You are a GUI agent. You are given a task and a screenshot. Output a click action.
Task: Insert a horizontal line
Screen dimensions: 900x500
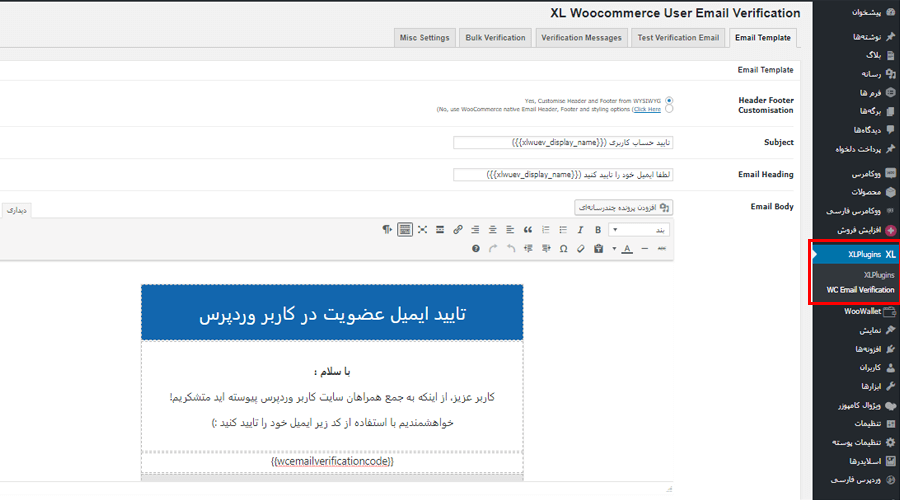(x=645, y=249)
